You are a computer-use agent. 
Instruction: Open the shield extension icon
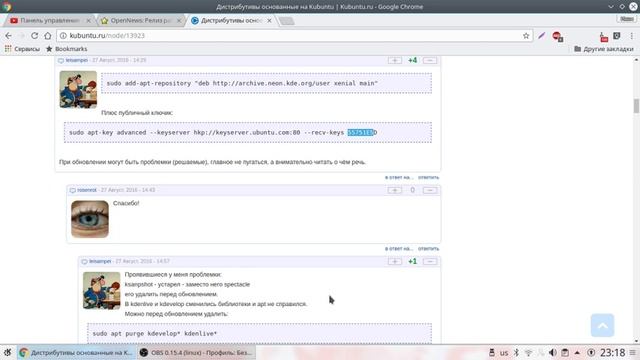pos(617,36)
